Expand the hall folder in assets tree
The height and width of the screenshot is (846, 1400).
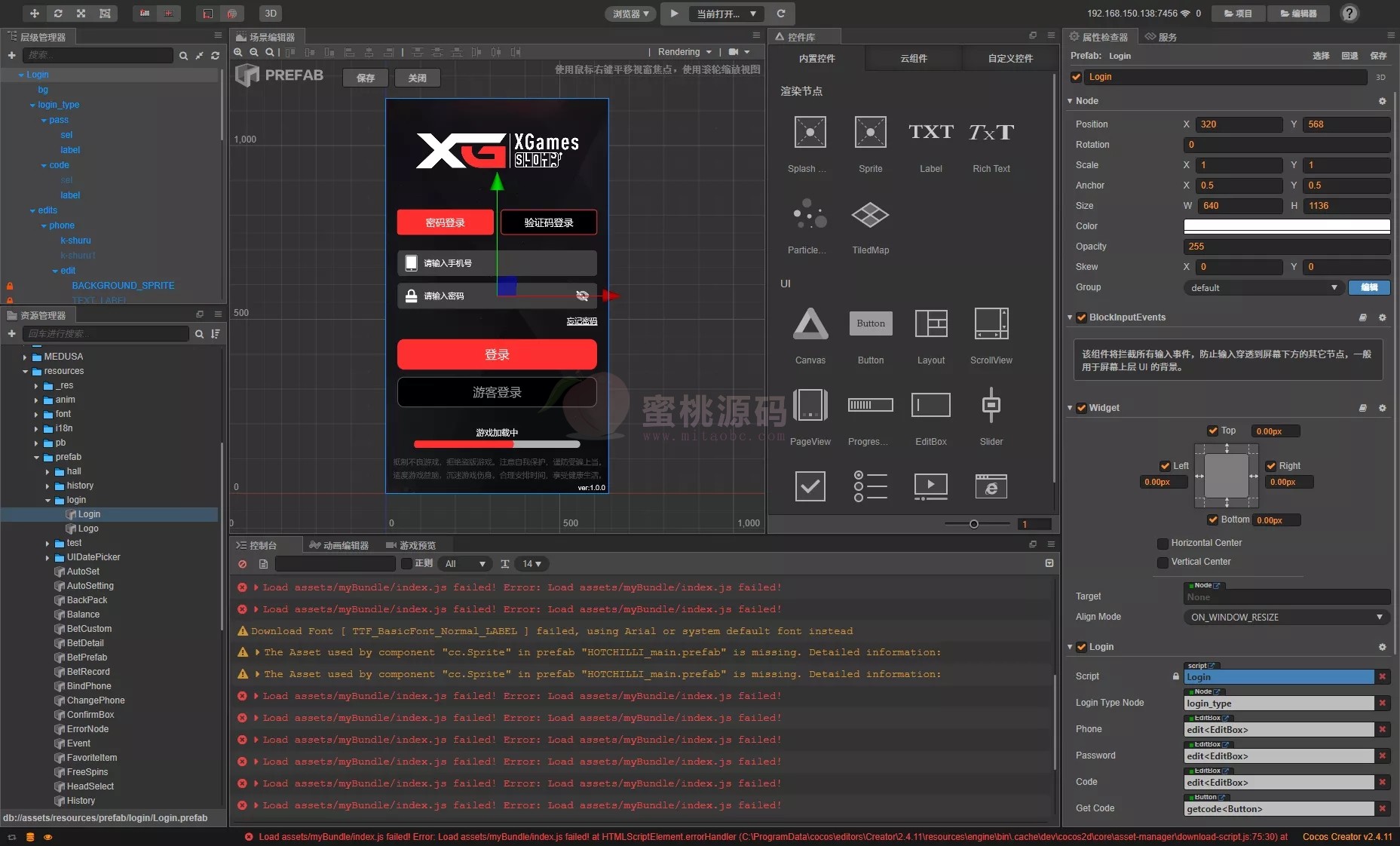[x=47, y=472]
